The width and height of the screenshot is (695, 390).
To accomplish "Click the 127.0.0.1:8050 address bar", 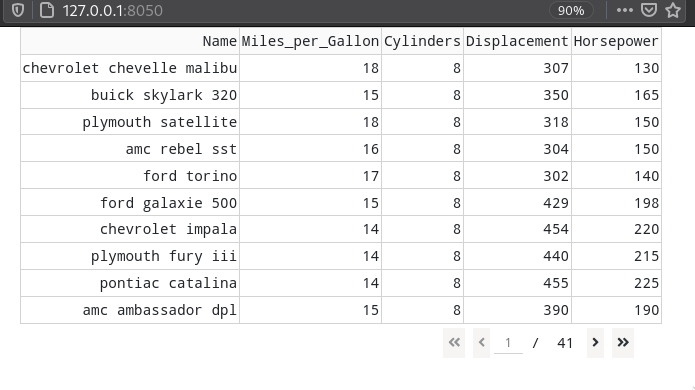I will click(x=113, y=10).
